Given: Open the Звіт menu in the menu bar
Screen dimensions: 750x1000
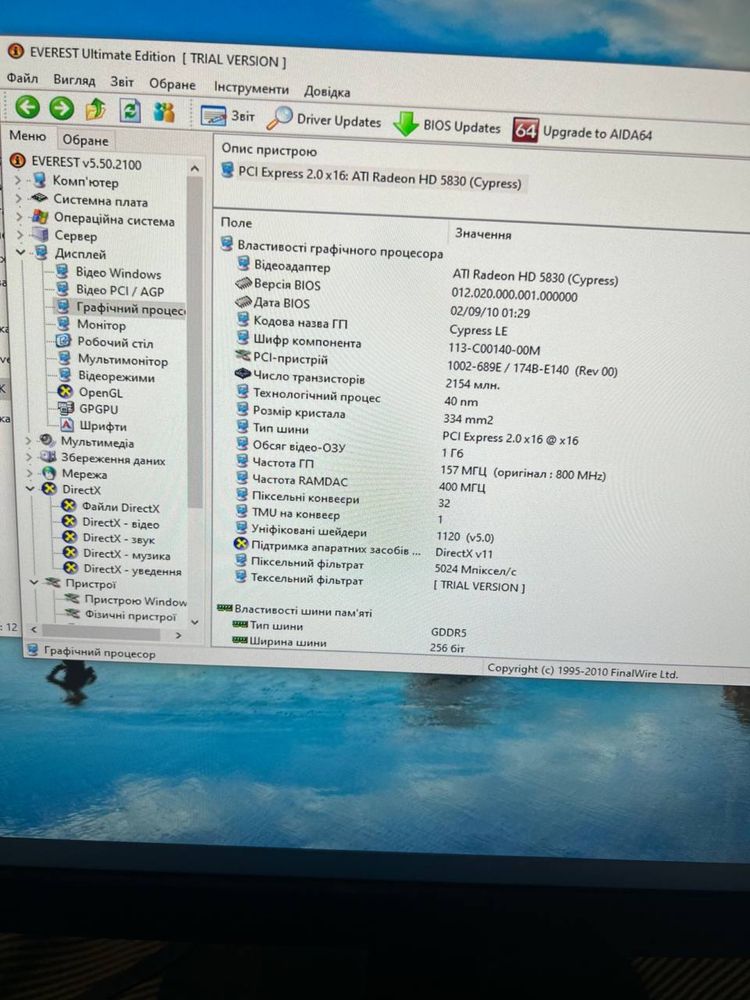Looking at the screenshot, I should coord(122,82).
